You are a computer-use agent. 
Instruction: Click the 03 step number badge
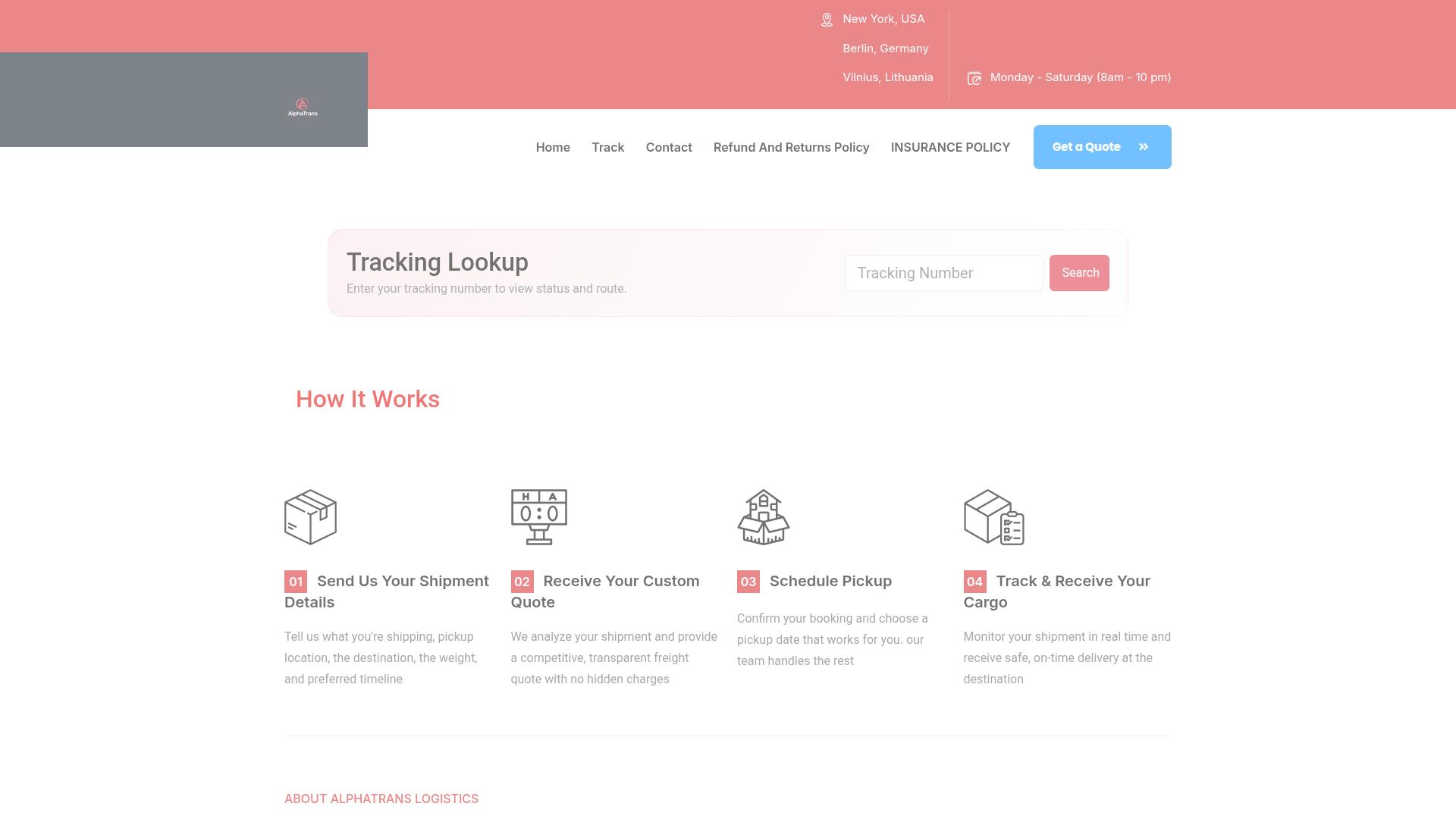[x=748, y=582]
